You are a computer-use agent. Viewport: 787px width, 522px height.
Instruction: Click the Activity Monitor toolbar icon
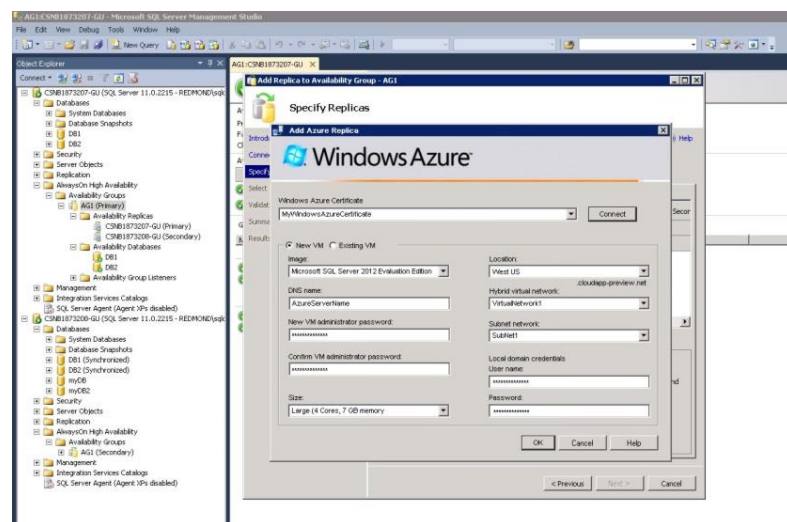pyautogui.click(x=364, y=45)
